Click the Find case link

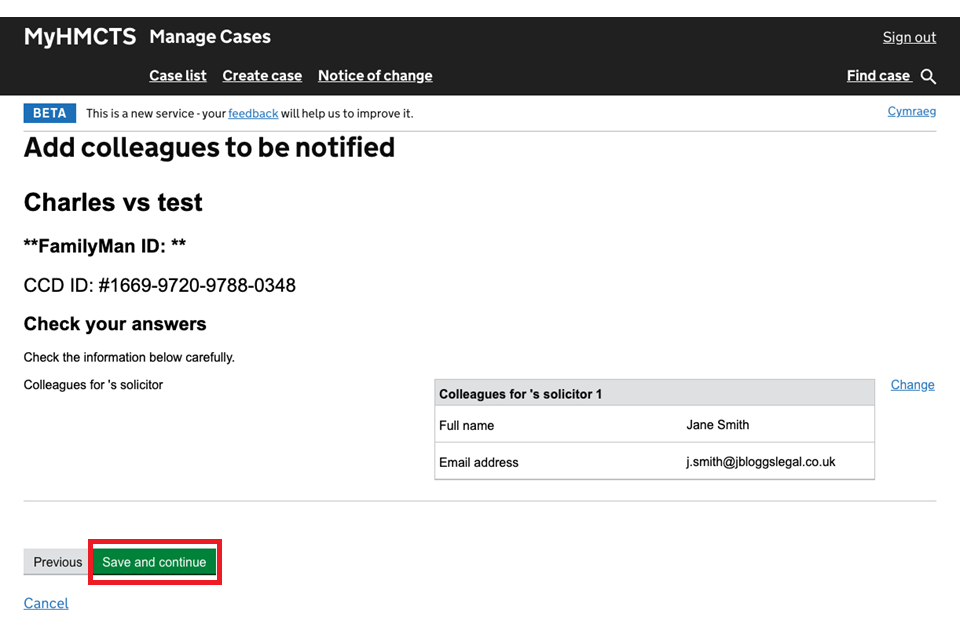878,76
